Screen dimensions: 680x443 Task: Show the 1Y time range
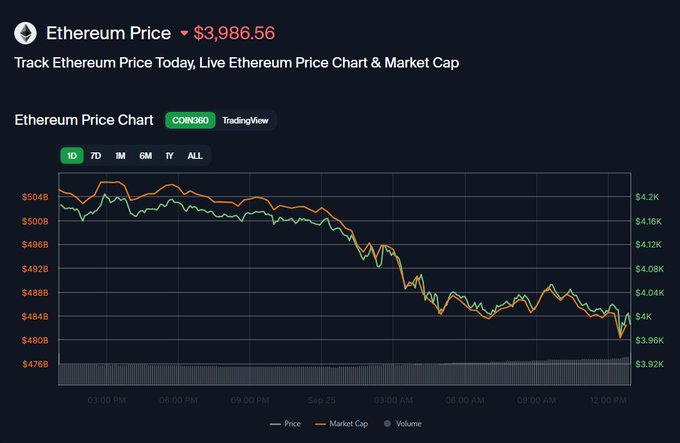tap(169, 155)
